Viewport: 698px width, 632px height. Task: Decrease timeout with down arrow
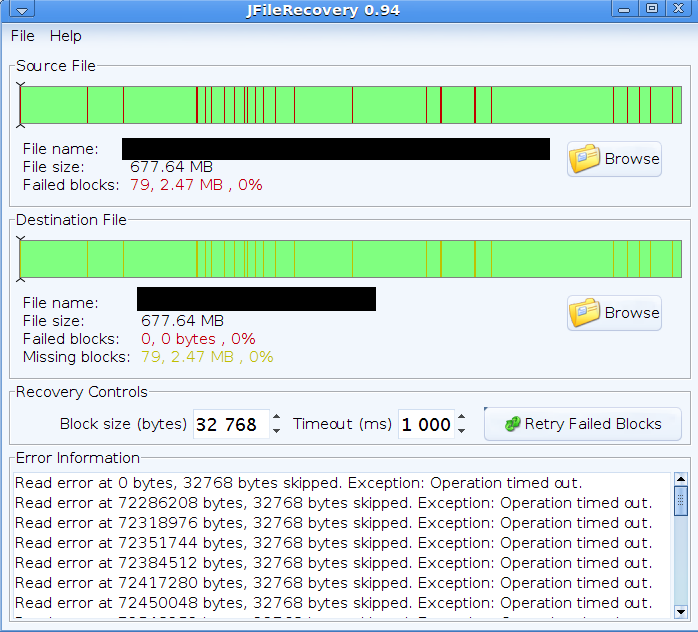[x=462, y=430]
